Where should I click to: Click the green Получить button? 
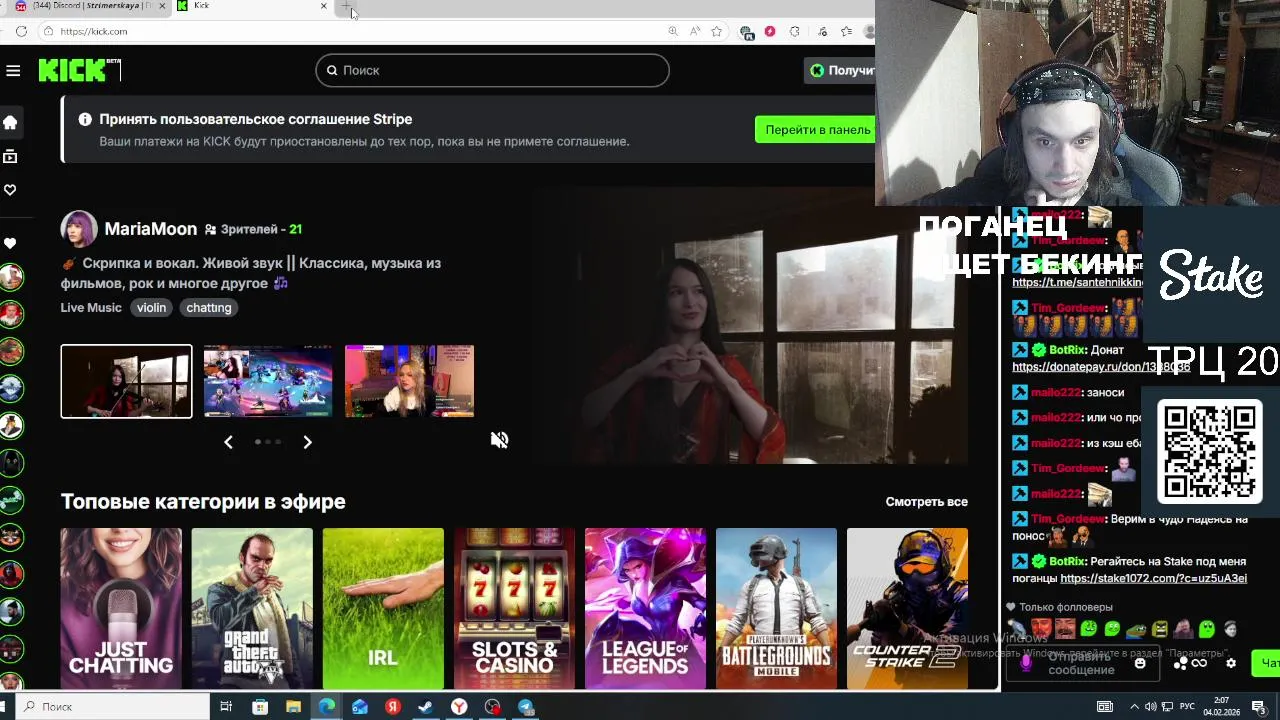pyautogui.click(x=840, y=70)
